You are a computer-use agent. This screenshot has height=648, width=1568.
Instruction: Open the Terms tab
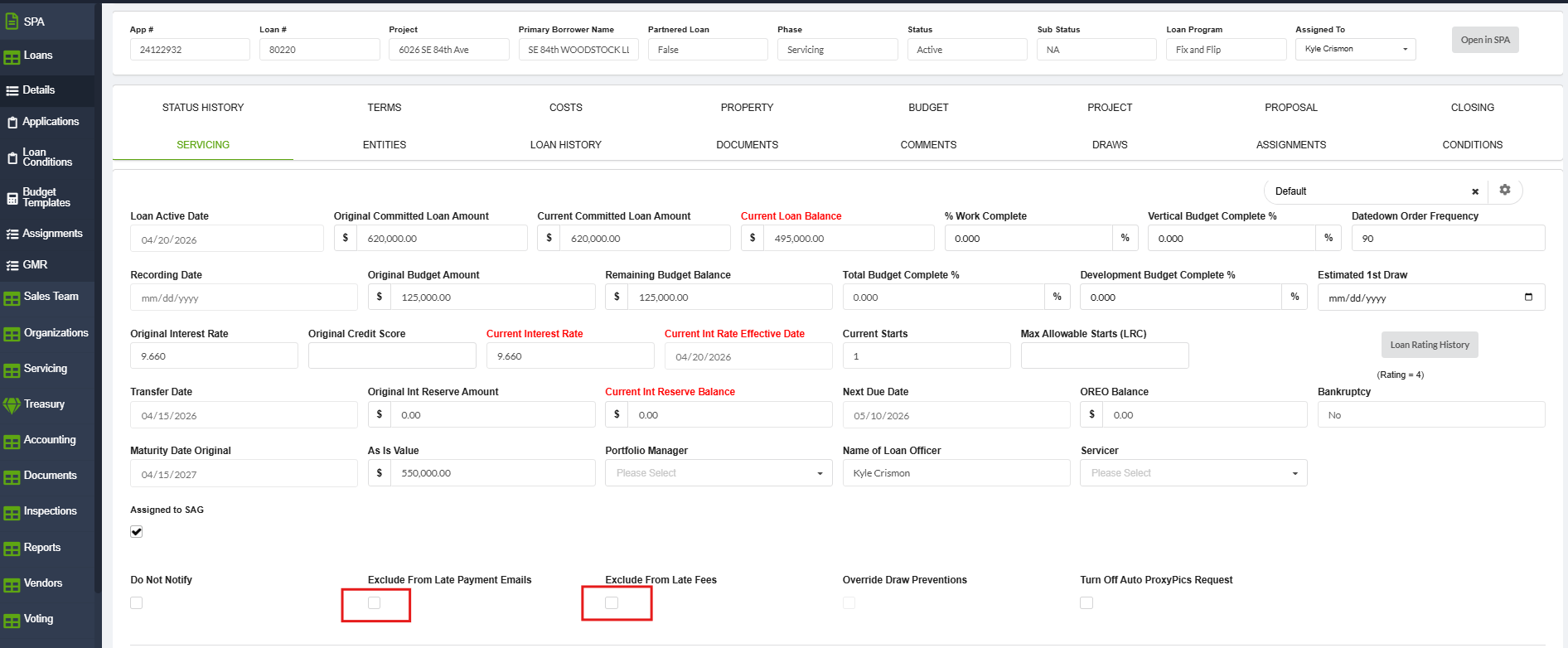coord(385,108)
